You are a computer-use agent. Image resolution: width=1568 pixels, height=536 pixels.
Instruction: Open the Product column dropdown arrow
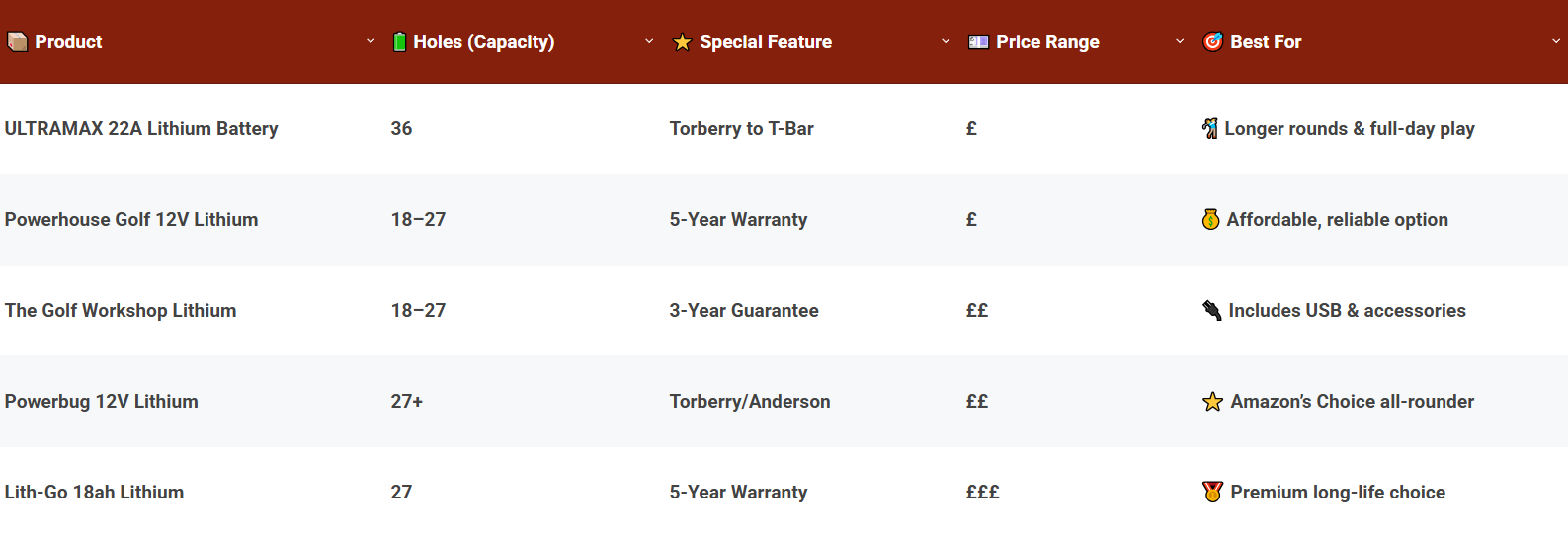coord(371,42)
